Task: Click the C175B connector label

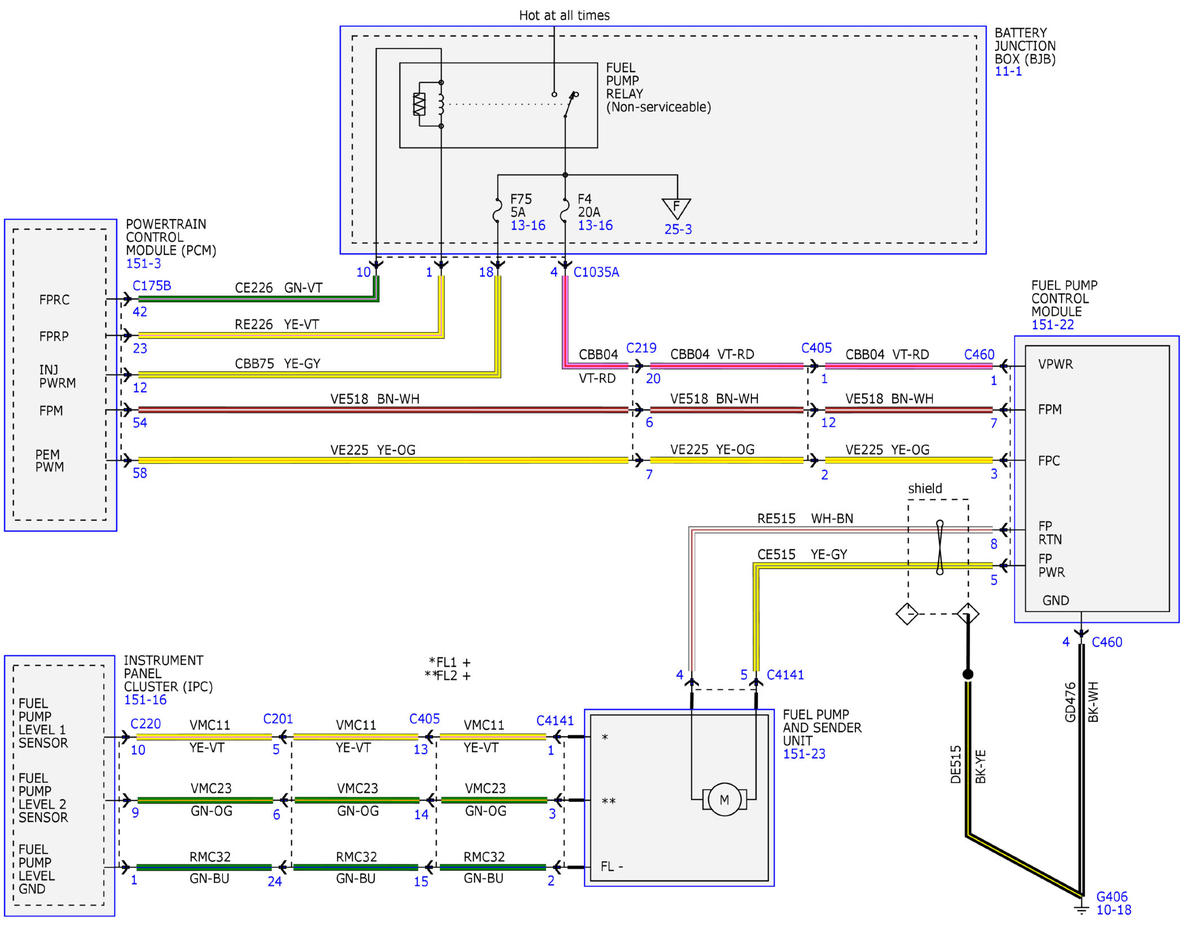Action: coord(151,285)
